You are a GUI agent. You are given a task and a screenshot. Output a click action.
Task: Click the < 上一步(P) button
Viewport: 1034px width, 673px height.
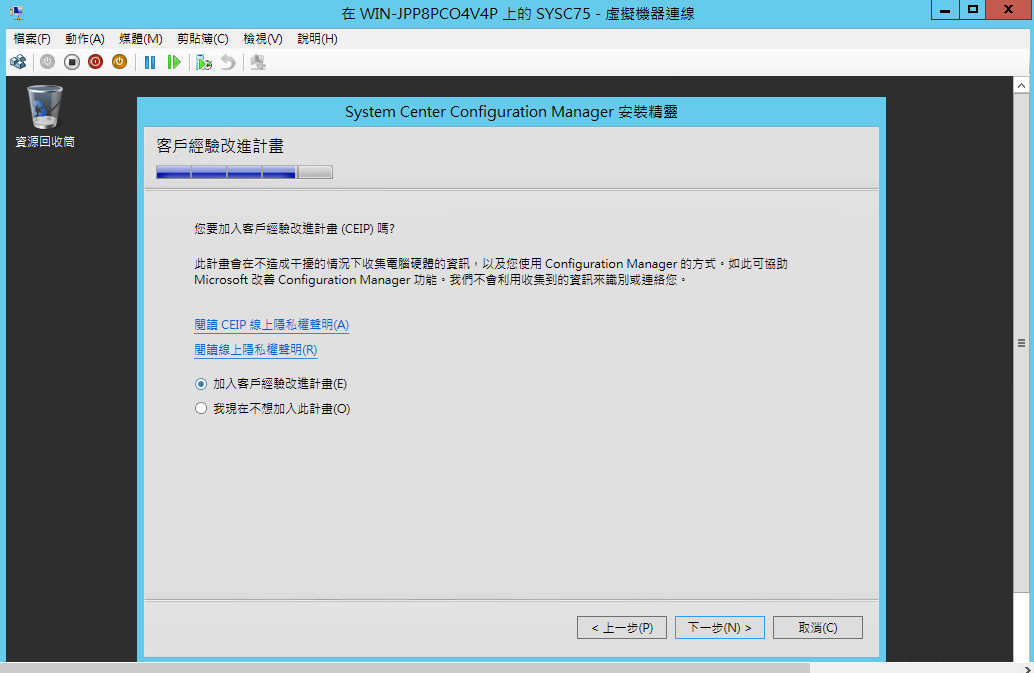tap(622, 628)
